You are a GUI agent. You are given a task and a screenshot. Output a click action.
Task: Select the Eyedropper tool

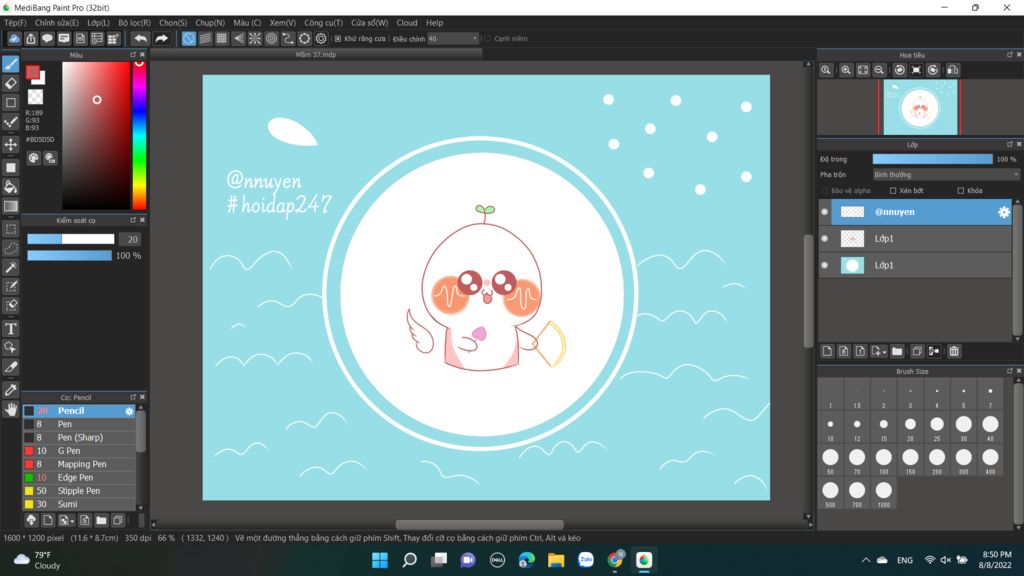click(10, 390)
